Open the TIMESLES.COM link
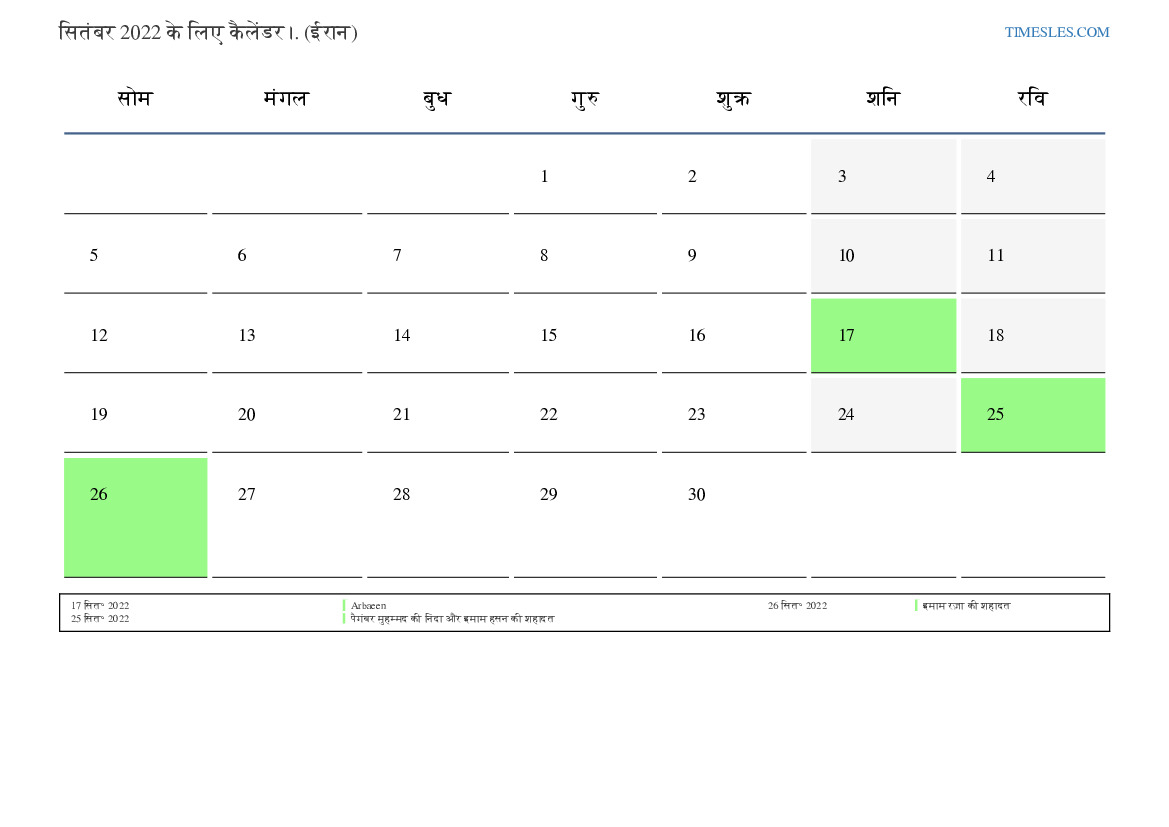Viewport: 1169px width, 827px height. coord(1056,32)
